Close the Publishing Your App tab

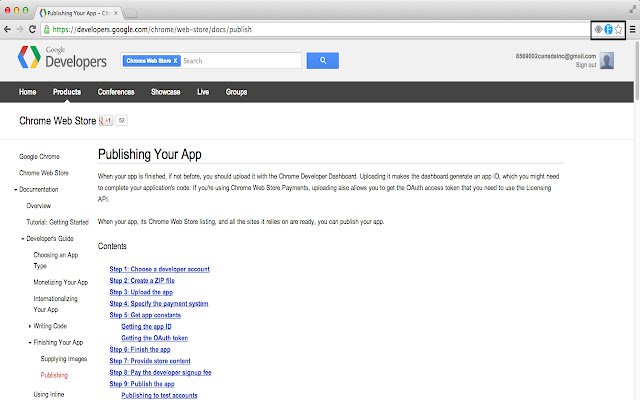pyautogui.click(x=116, y=13)
